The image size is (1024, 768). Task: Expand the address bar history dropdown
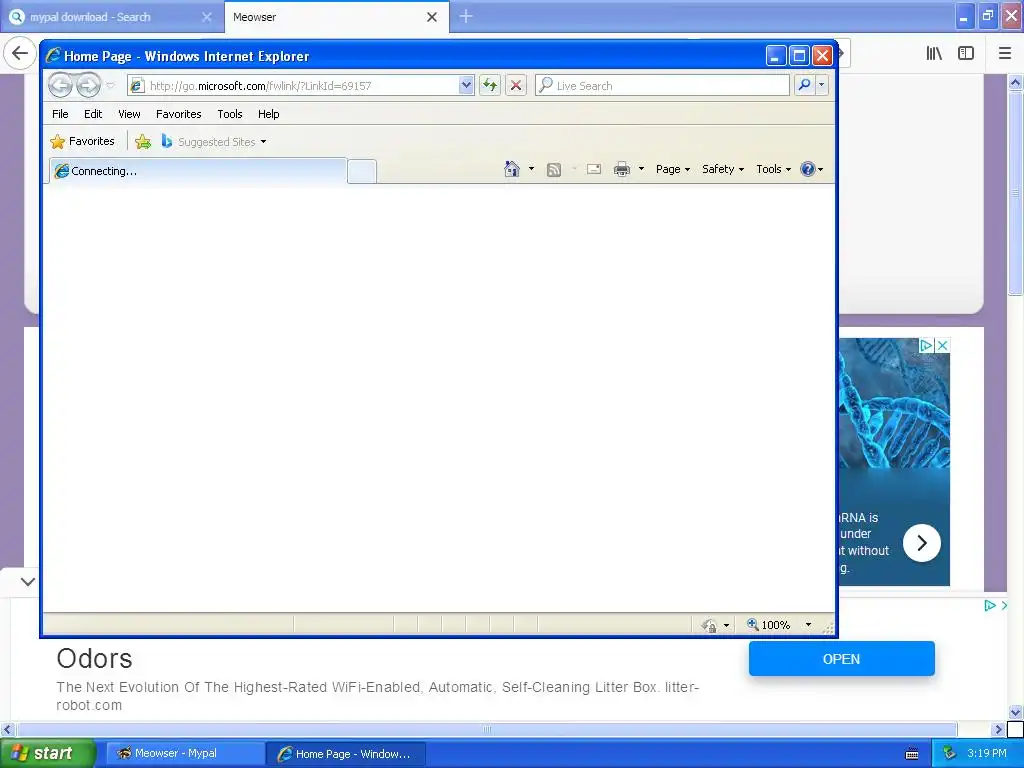coord(466,86)
